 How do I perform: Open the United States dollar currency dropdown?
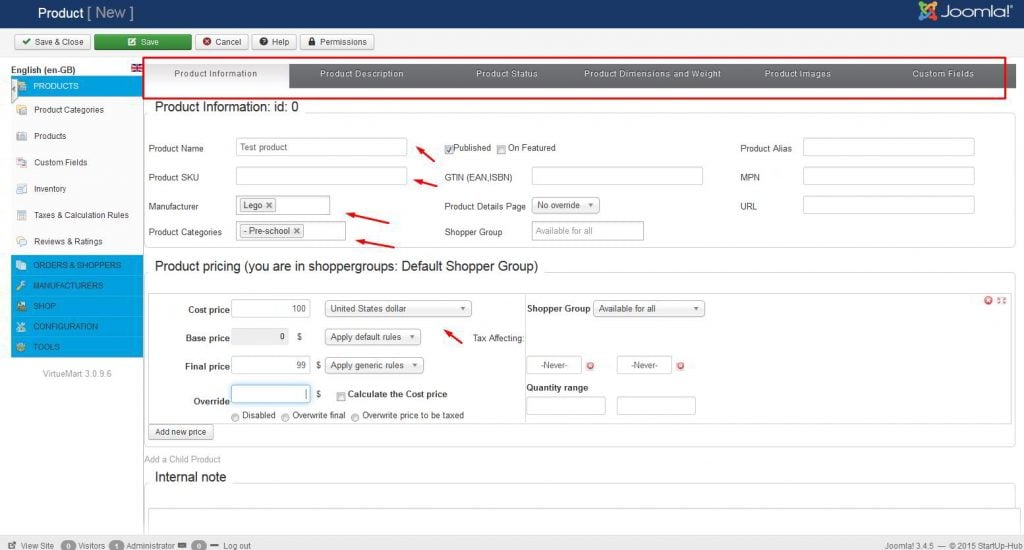coord(398,309)
